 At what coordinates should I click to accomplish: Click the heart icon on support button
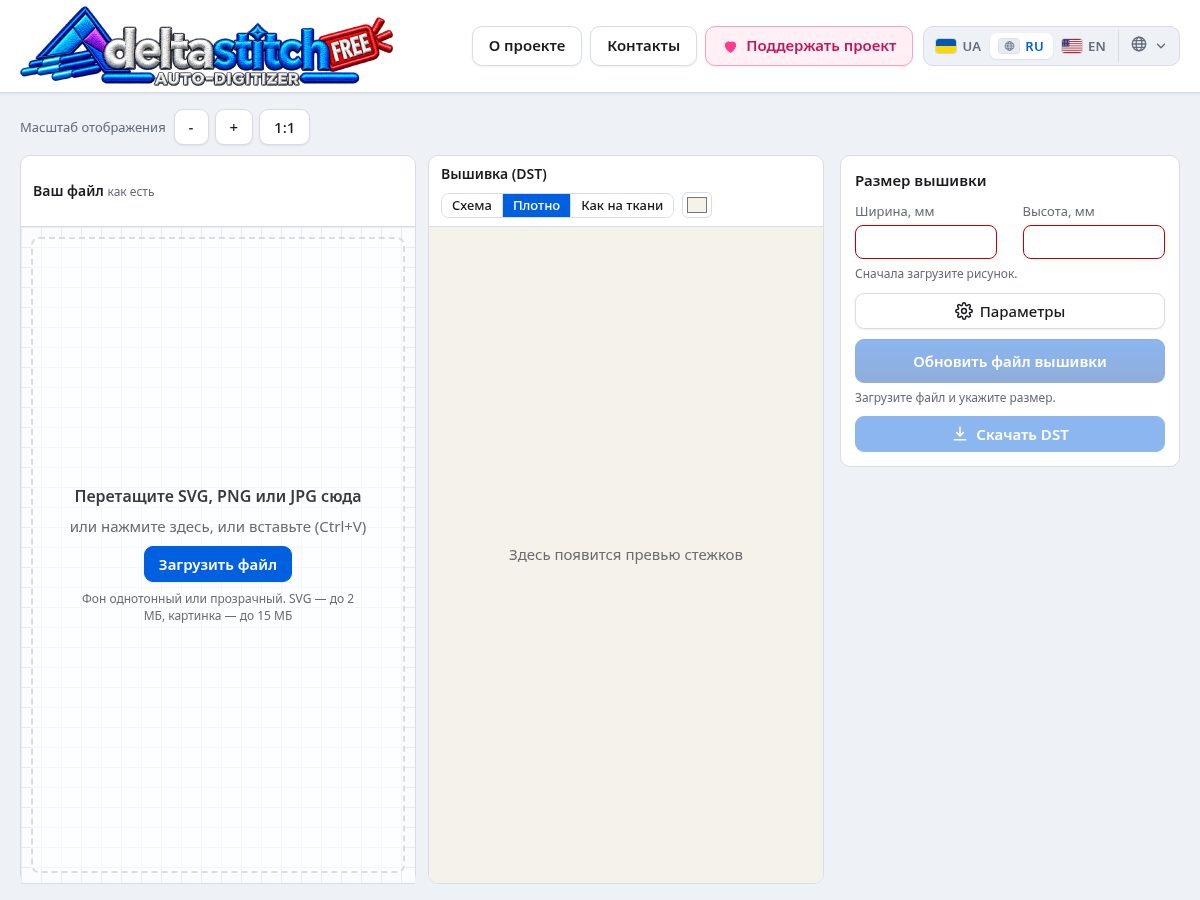pyautogui.click(x=730, y=47)
